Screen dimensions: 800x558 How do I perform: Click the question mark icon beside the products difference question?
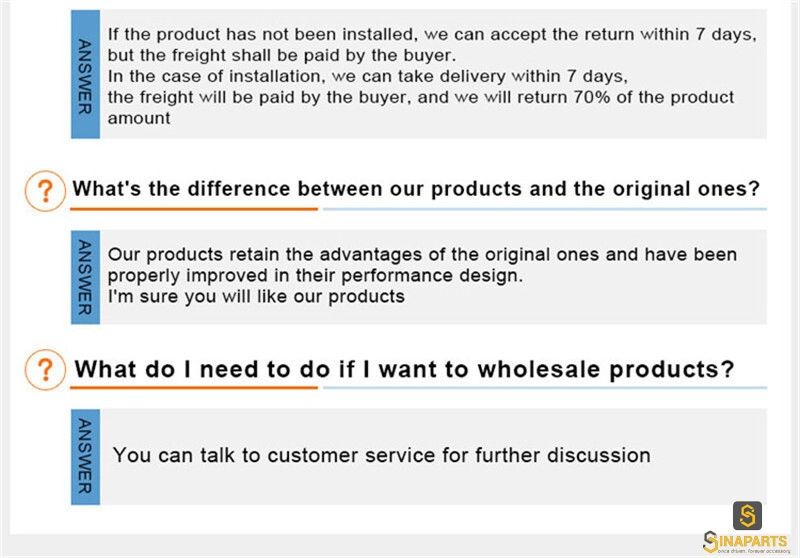[x=45, y=191]
